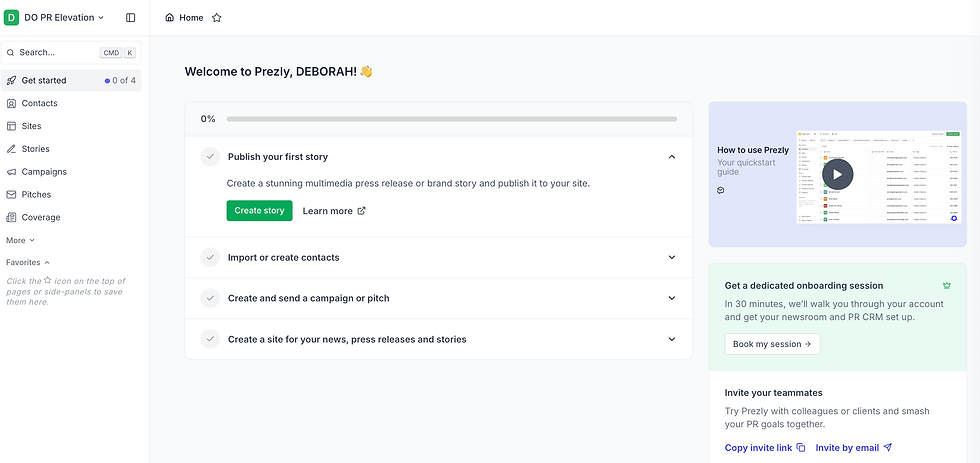The height and width of the screenshot is (463, 980).
Task: Click the sidebar collapse panel icon
Action: pyautogui.click(x=131, y=17)
